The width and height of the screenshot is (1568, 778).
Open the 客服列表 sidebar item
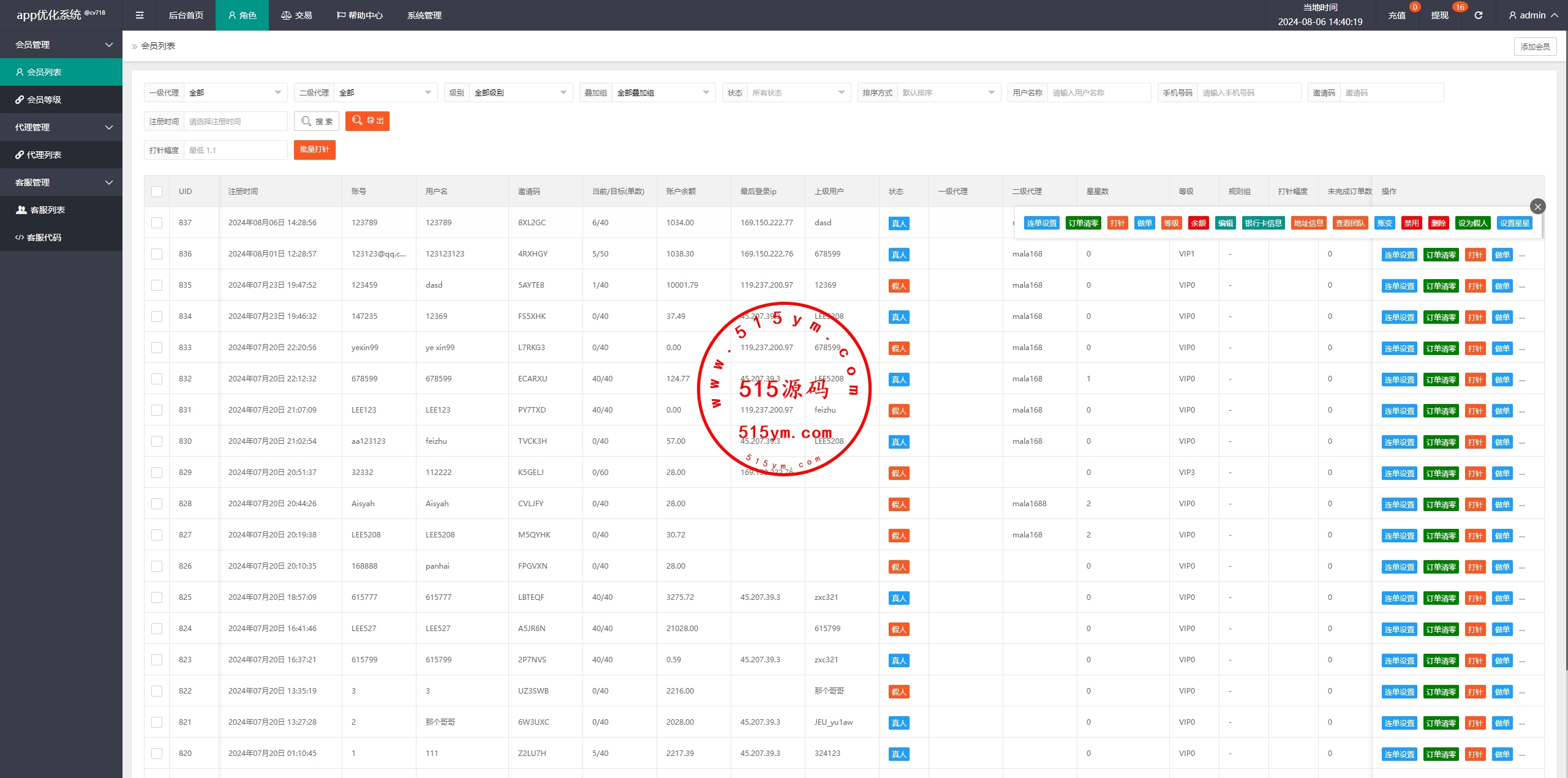click(x=47, y=210)
